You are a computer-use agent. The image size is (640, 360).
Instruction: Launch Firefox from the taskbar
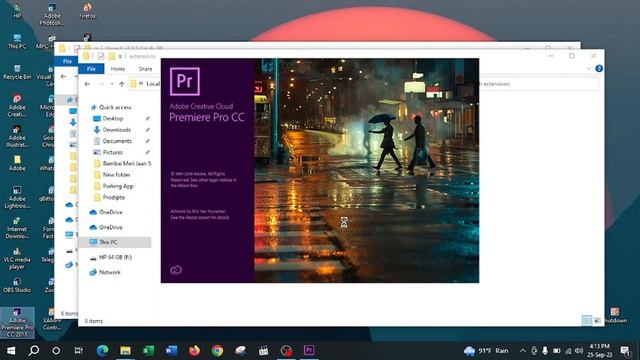click(x=194, y=350)
